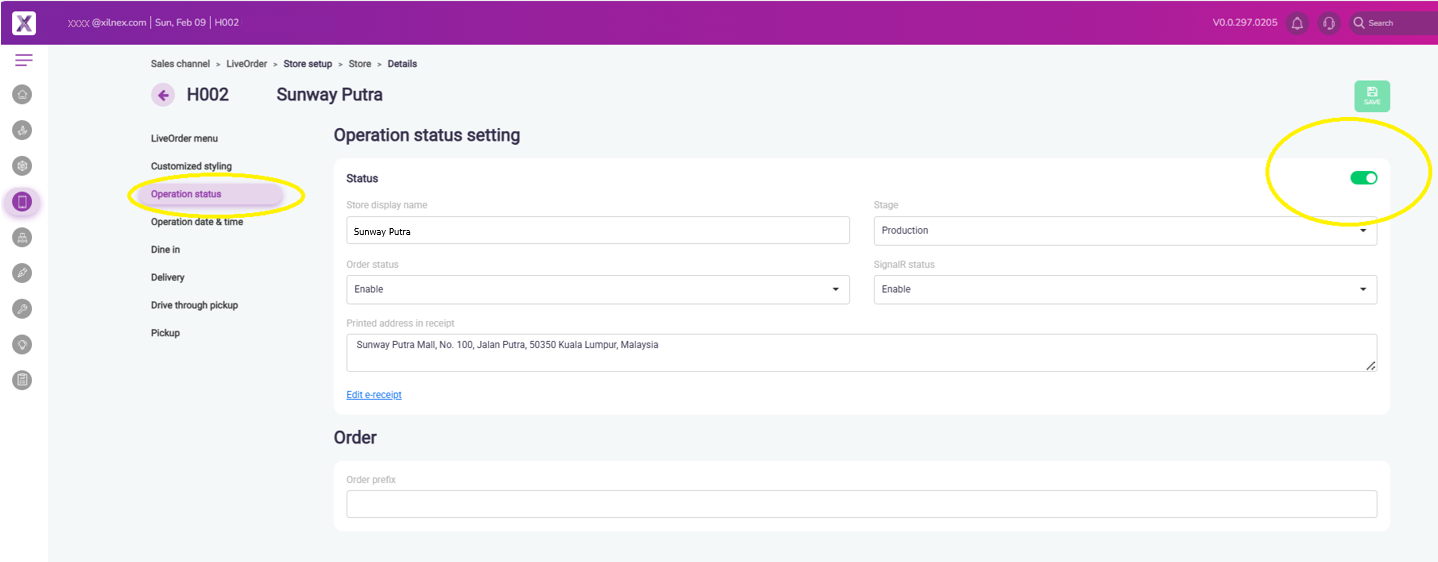Click the Order prefix input field
The image size is (1438, 562).
click(x=860, y=504)
